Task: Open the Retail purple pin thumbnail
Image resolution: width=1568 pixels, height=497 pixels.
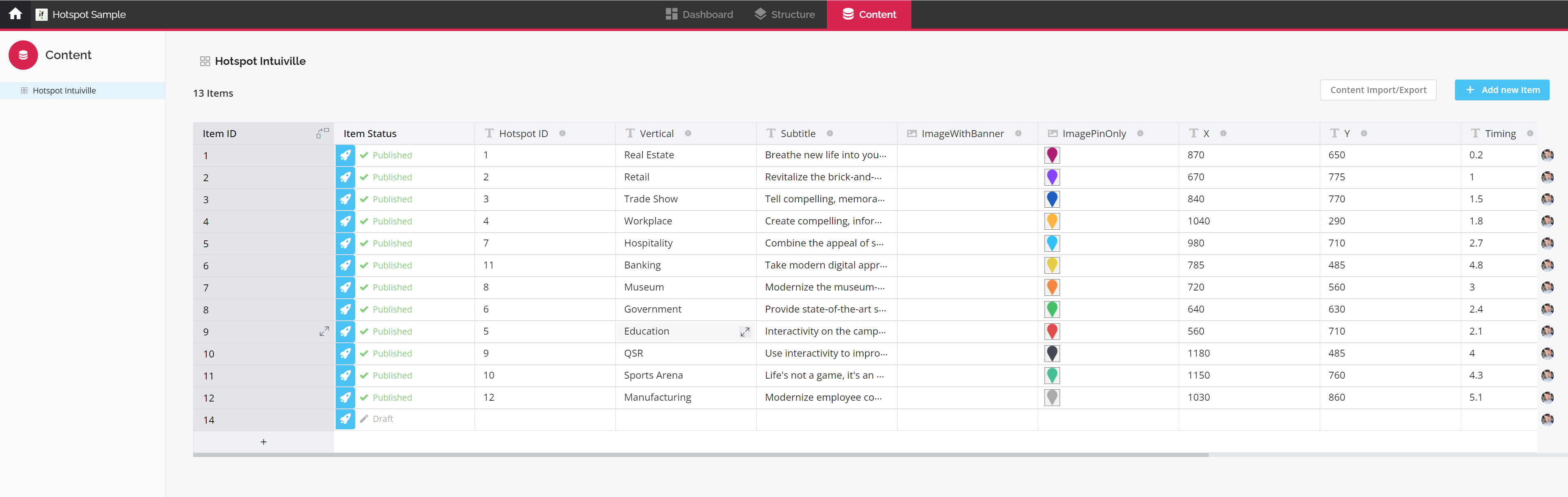Action: [x=1052, y=177]
